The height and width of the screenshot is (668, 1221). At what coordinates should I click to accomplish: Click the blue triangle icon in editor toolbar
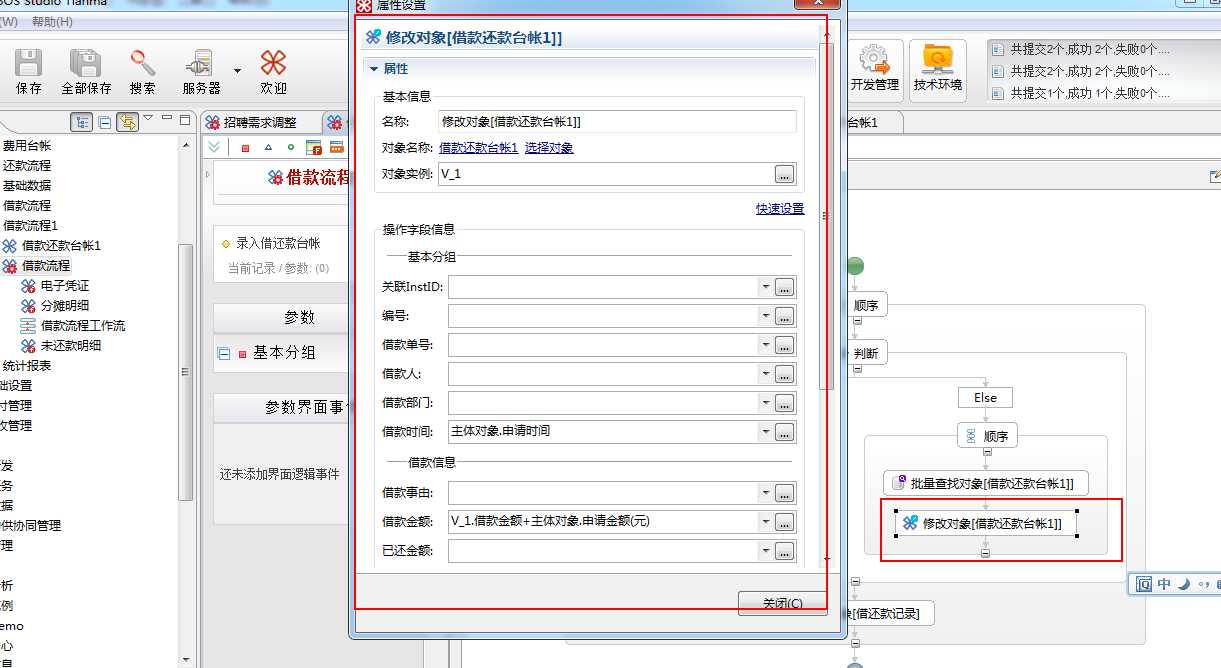[x=268, y=148]
